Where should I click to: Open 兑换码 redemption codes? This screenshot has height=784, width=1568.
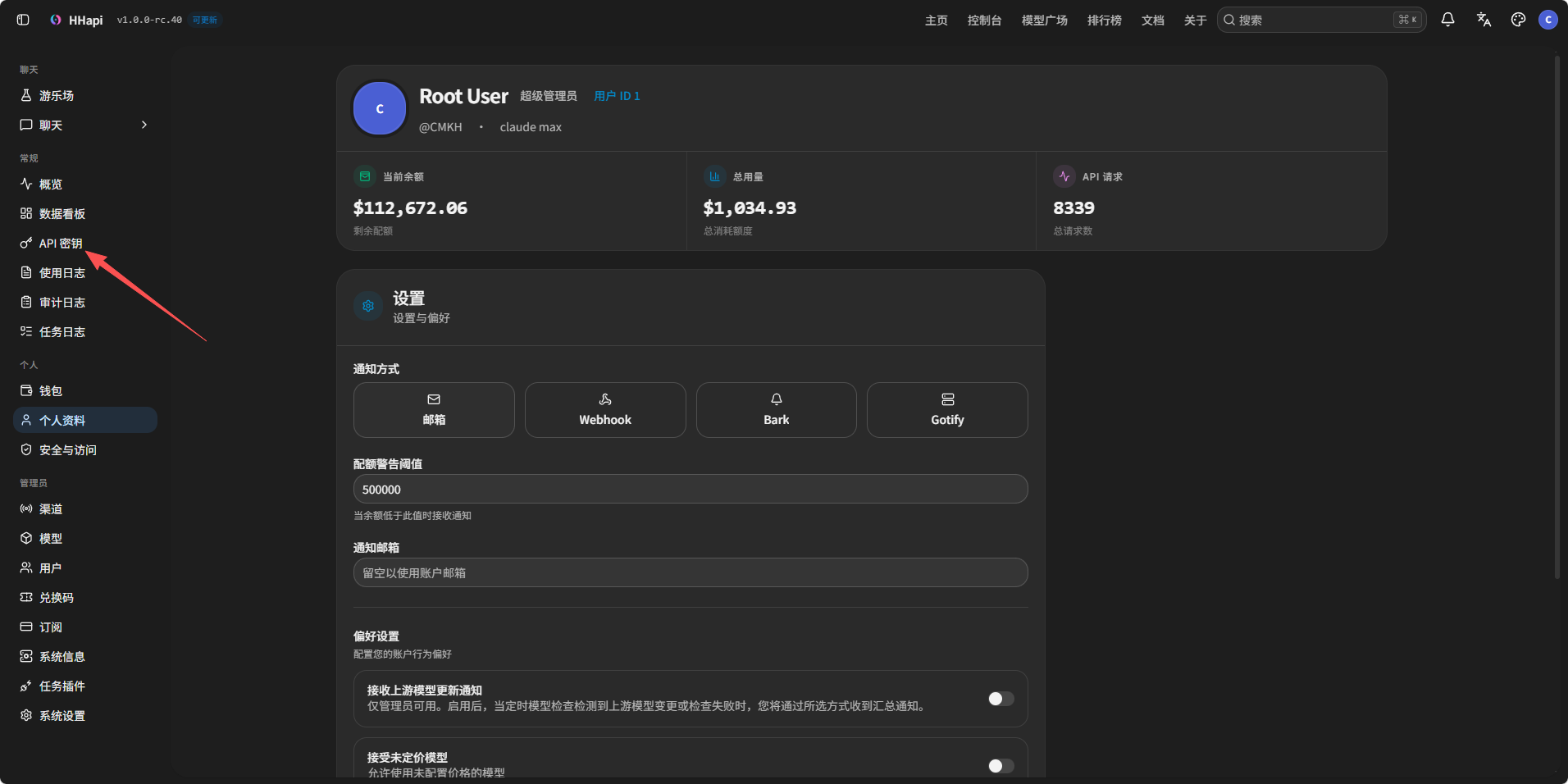(x=85, y=598)
